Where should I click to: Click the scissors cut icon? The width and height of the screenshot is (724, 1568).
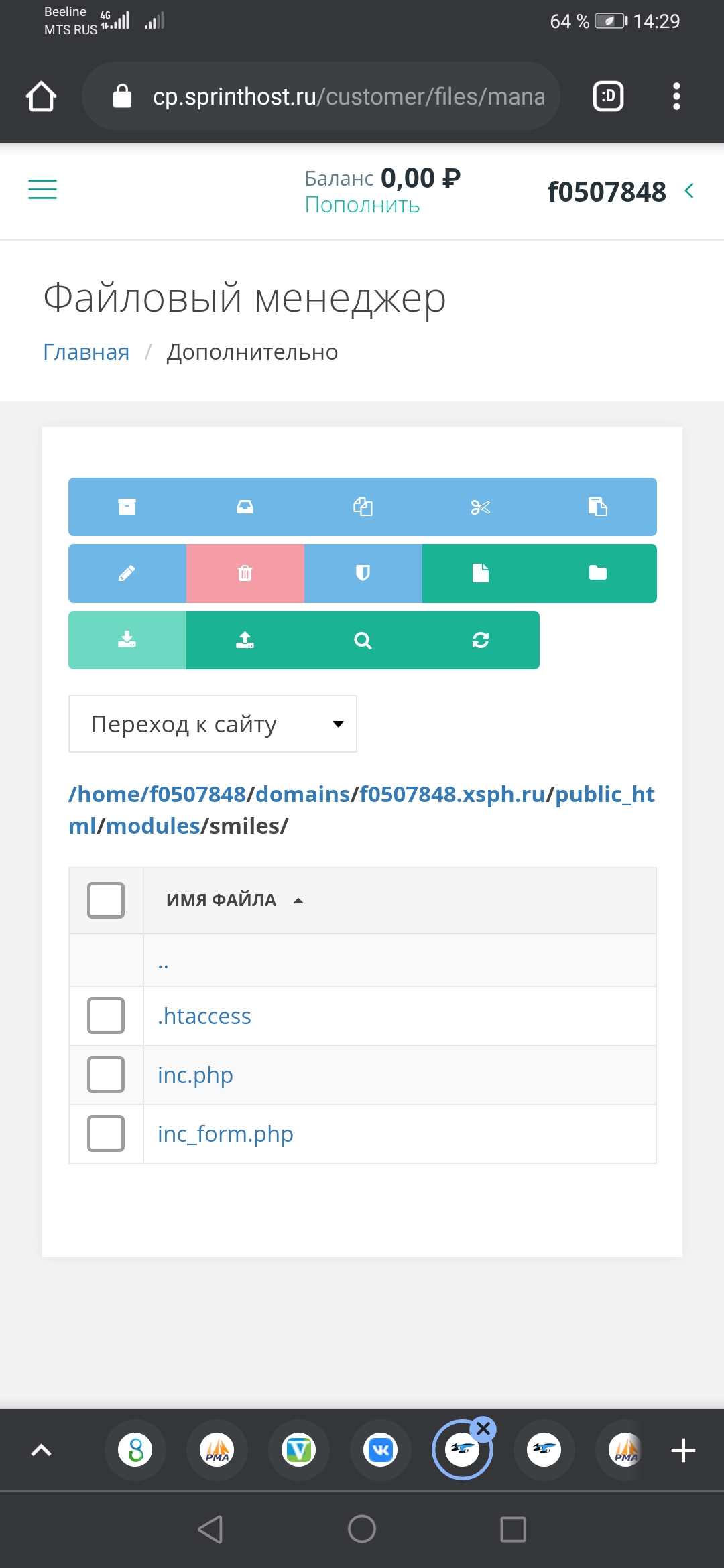[x=480, y=507]
